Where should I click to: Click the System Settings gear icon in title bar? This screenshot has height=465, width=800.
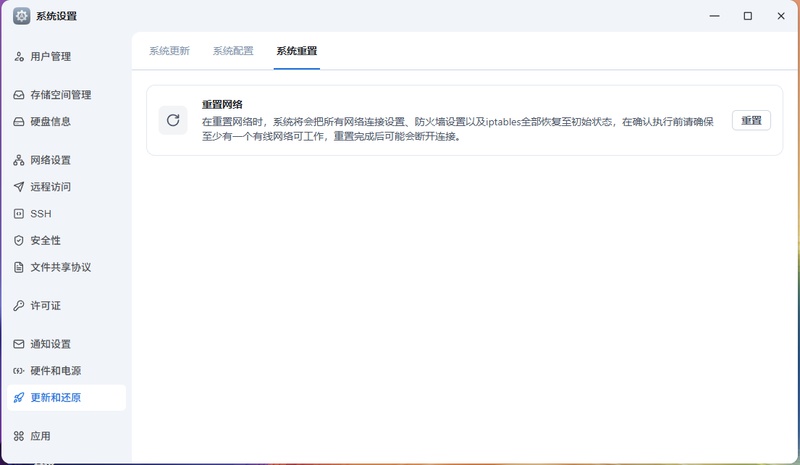coord(21,16)
